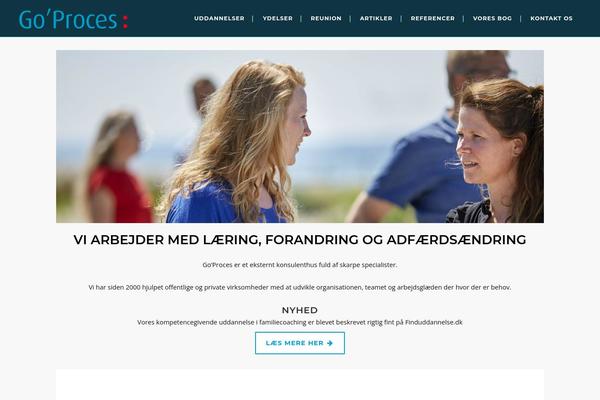Click the eksternt konsulenthus intro sentence
This screenshot has height=400, width=600.
point(300,265)
